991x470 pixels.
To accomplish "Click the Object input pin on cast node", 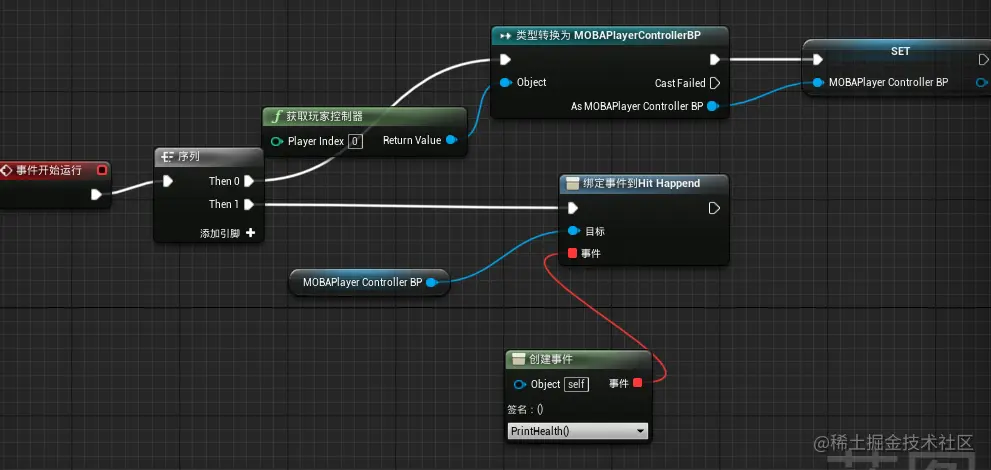I will (505, 82).
